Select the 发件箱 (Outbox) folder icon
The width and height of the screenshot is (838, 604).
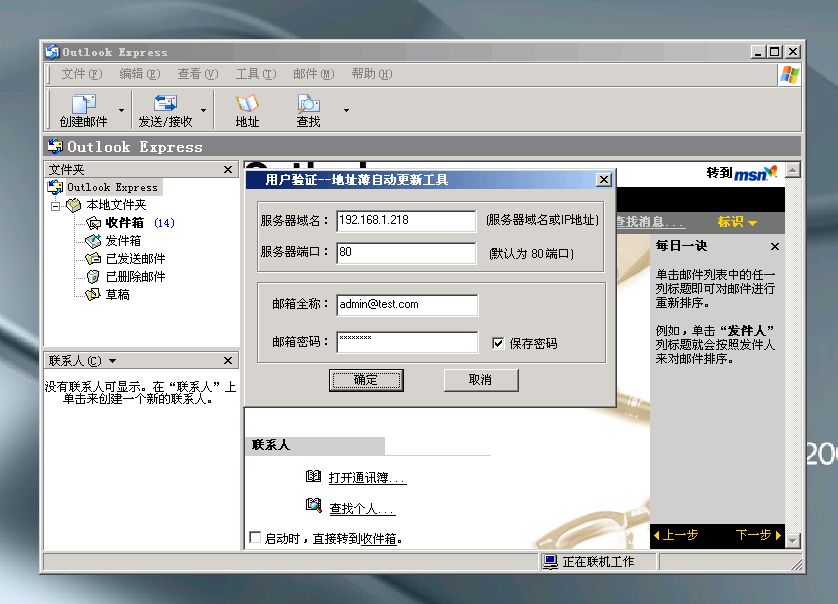93,241
